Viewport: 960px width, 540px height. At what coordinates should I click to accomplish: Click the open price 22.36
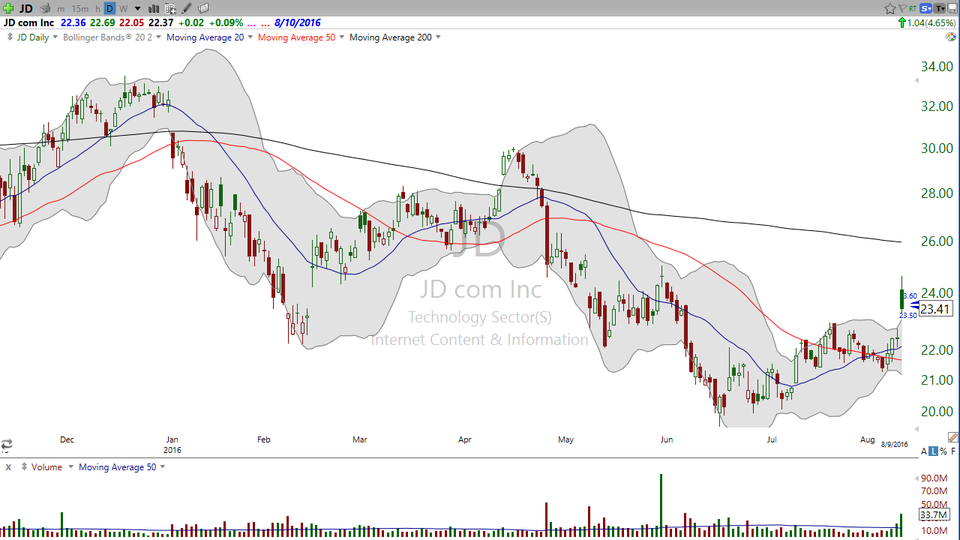(x=73, y=23)
